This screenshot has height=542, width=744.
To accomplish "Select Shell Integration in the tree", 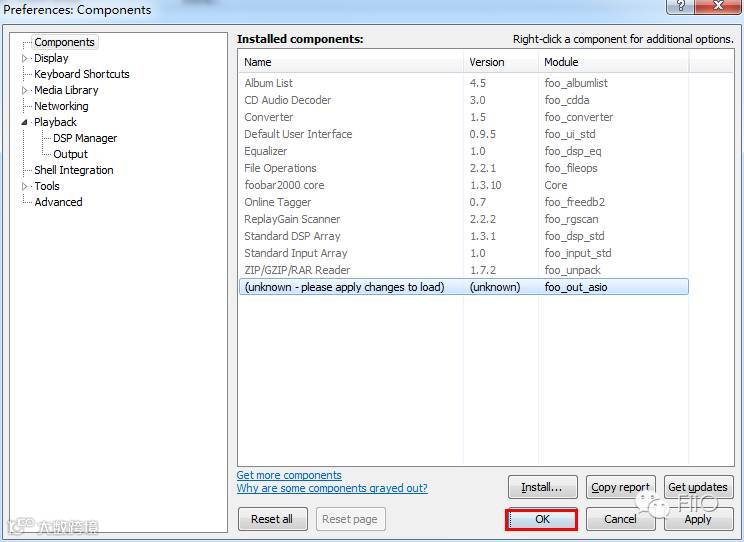I will (74, 170).
